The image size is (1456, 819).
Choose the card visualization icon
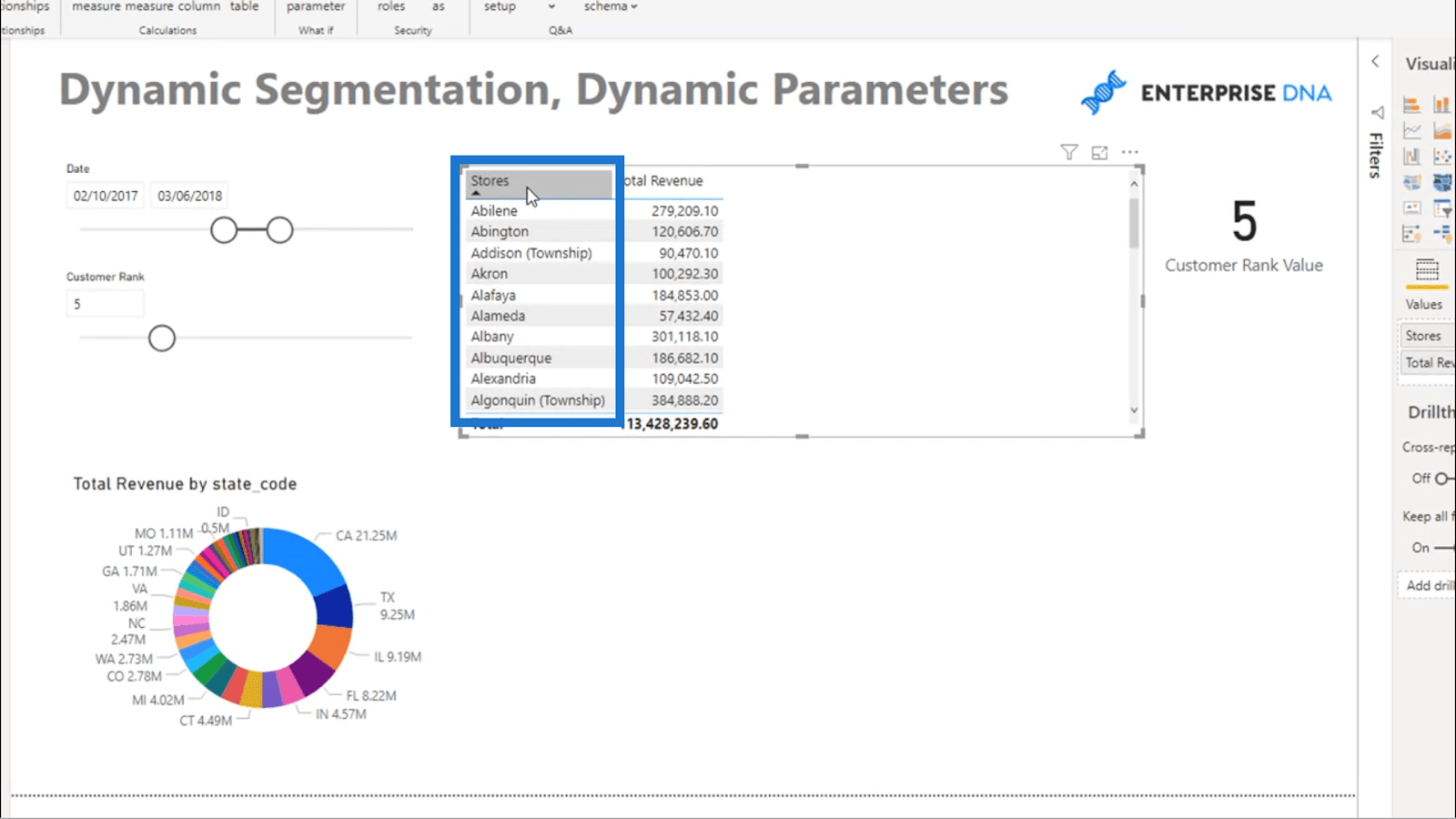click(1411, 208)
